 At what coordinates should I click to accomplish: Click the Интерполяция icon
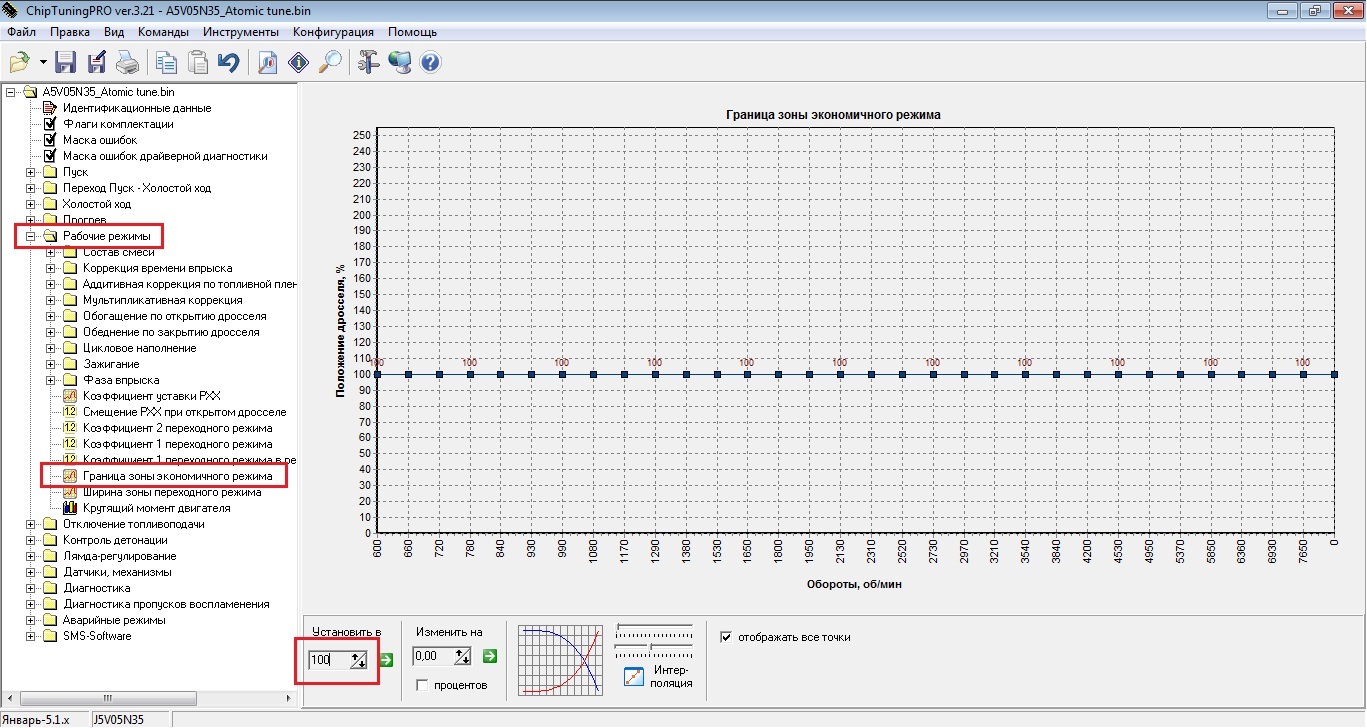click(634, 676)
